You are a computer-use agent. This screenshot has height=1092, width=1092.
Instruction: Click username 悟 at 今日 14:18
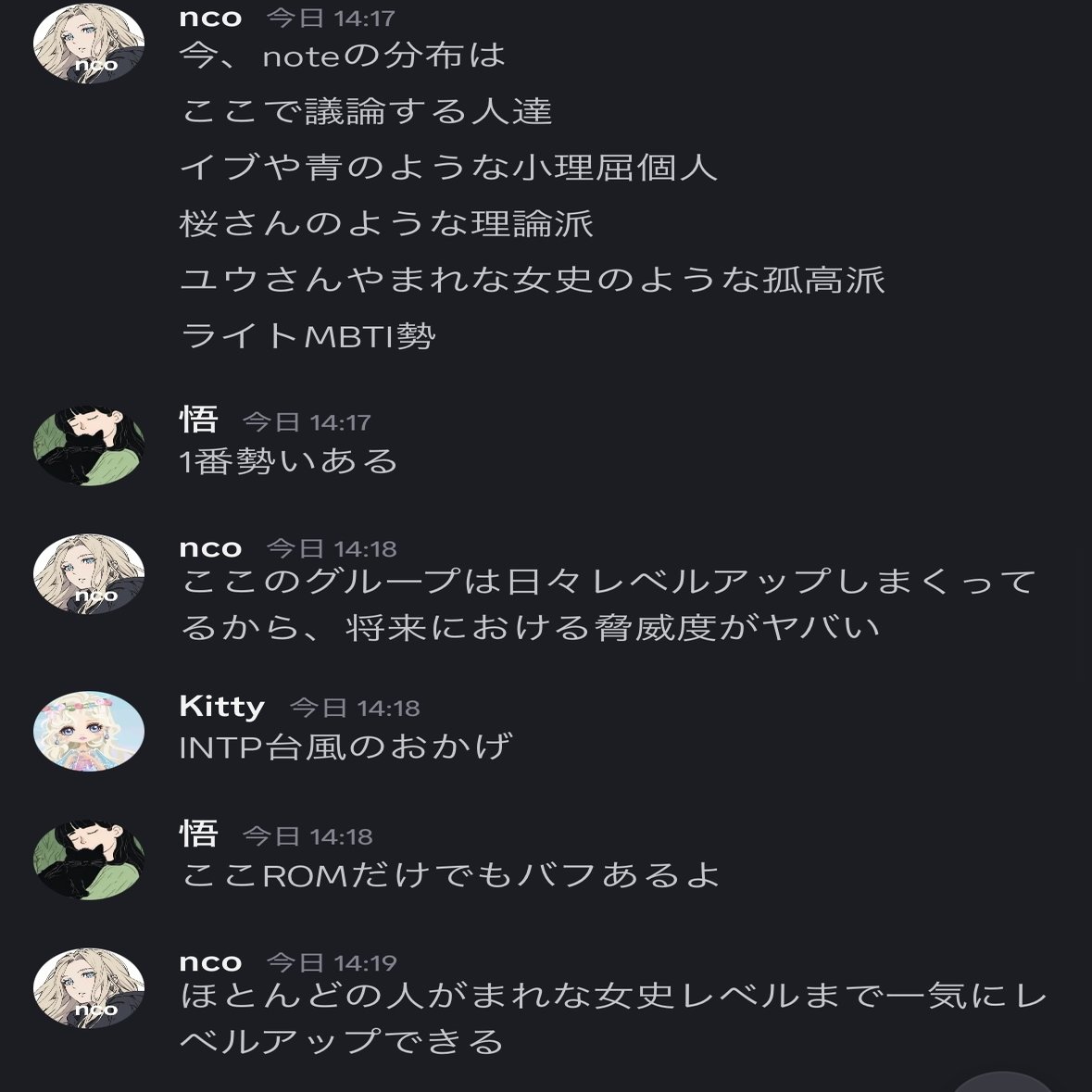[x=198, y=835]
